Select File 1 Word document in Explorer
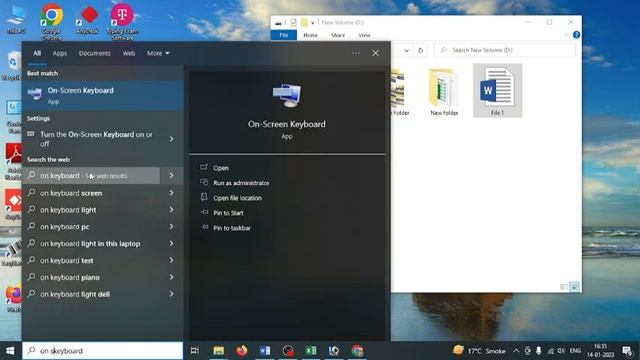 coord(497,91)
